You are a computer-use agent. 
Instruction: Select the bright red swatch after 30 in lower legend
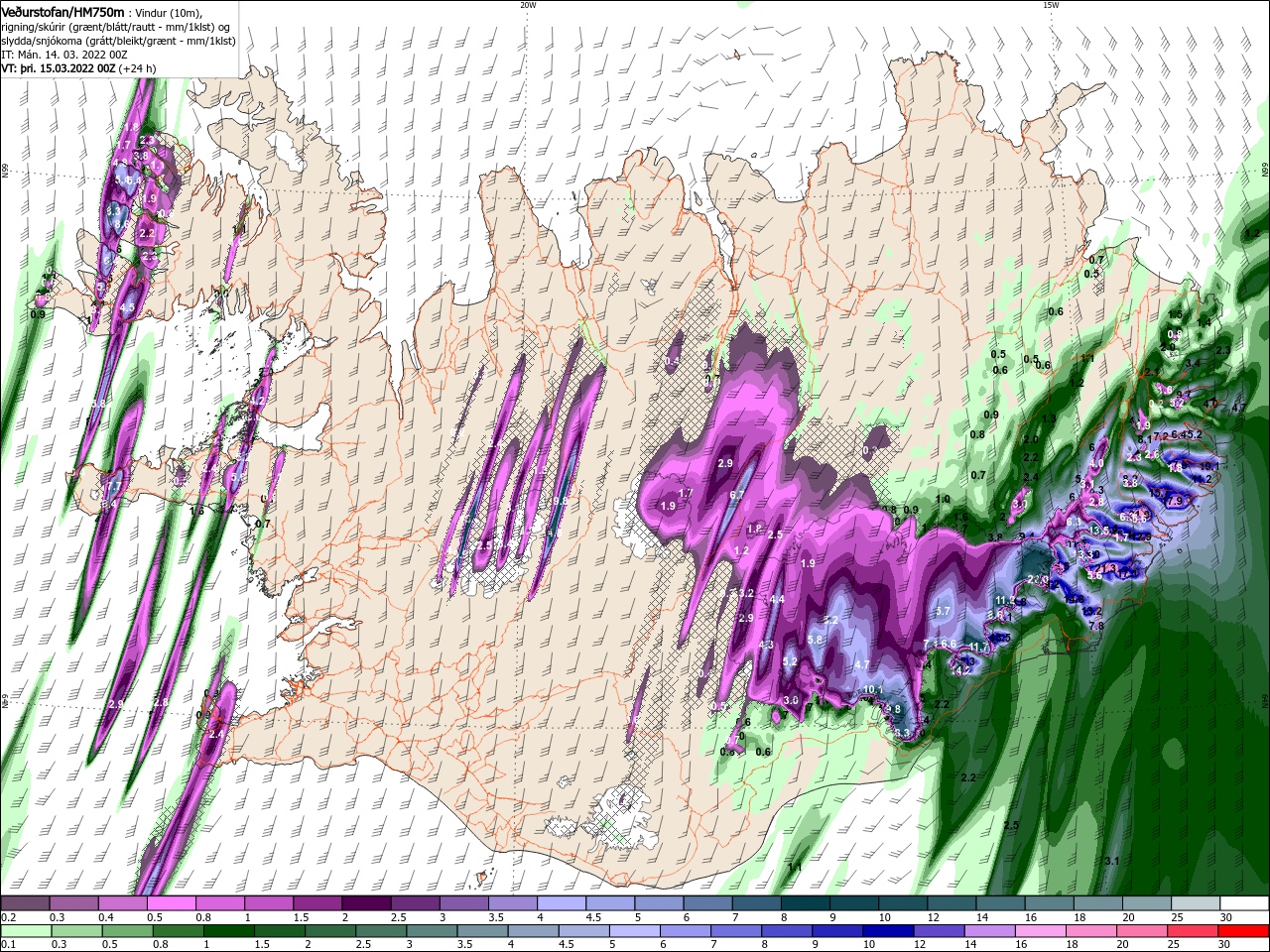pyautogui.click(x=1244, y=931)
